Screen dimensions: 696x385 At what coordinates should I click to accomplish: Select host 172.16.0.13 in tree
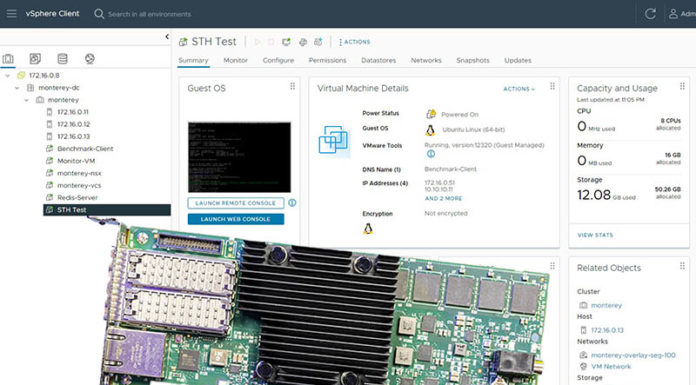(x=73, y=136)
